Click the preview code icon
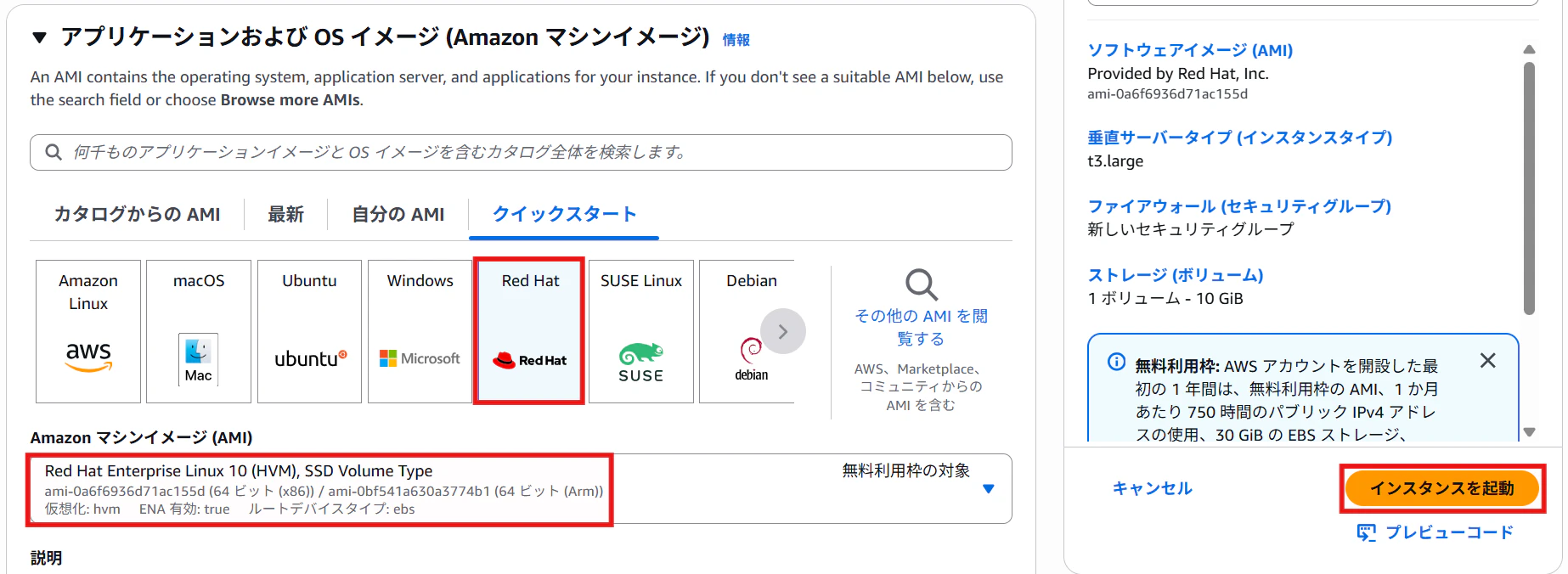The height and width of the screenshot is (574, 1568). click(x=1366, y=532)
